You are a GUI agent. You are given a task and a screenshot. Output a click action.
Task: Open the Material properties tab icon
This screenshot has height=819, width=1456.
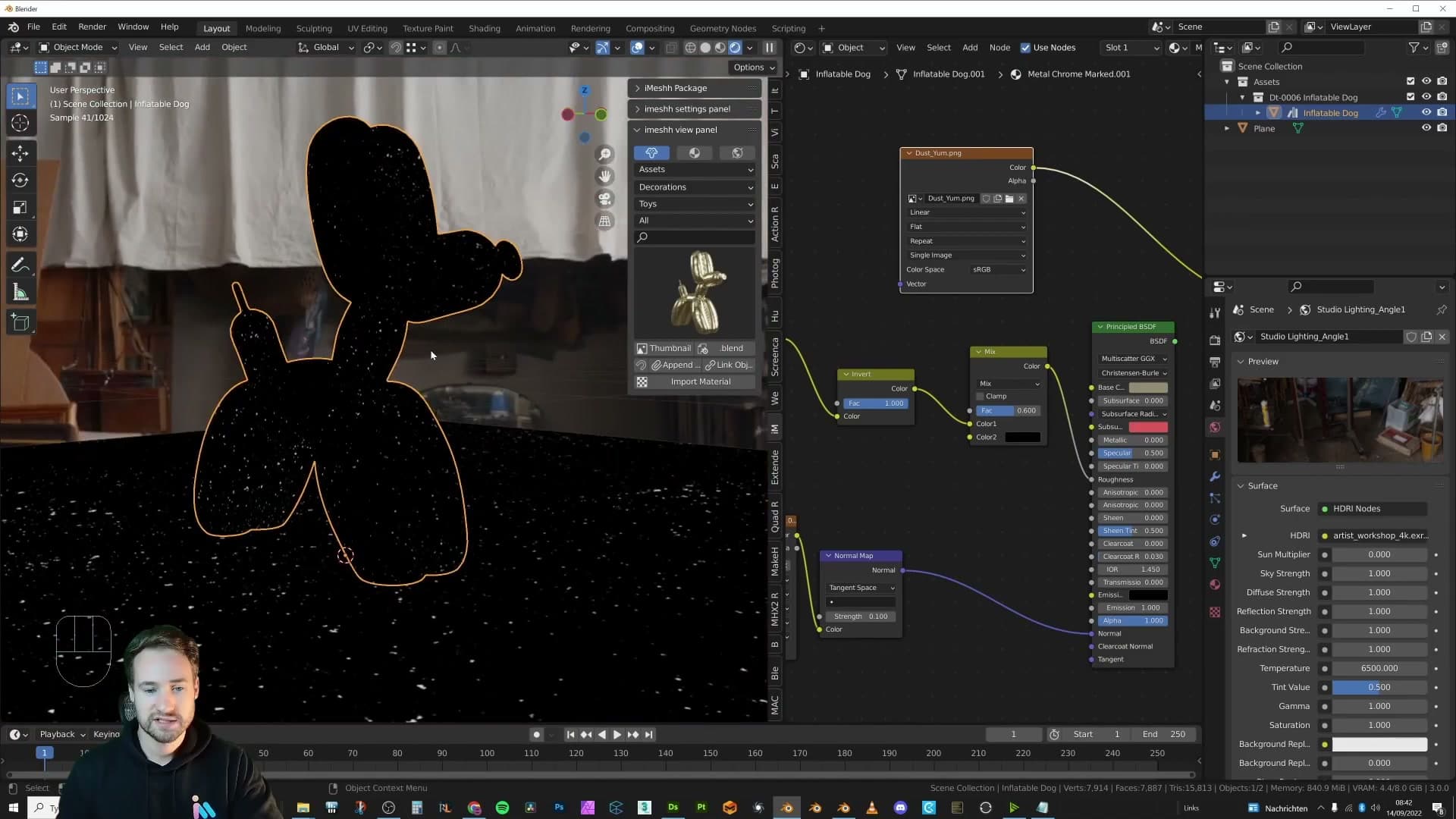pyautogui.click(x=1215, y=585)
